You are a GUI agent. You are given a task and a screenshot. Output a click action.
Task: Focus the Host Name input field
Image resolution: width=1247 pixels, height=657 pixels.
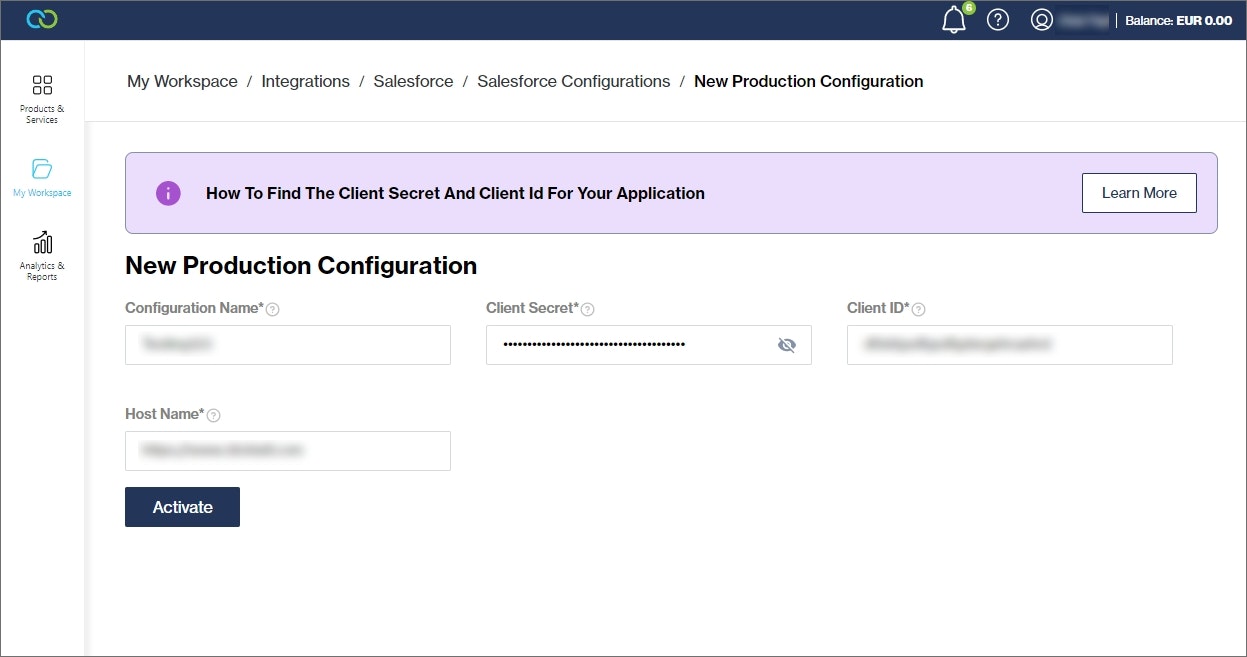point(288,451)
